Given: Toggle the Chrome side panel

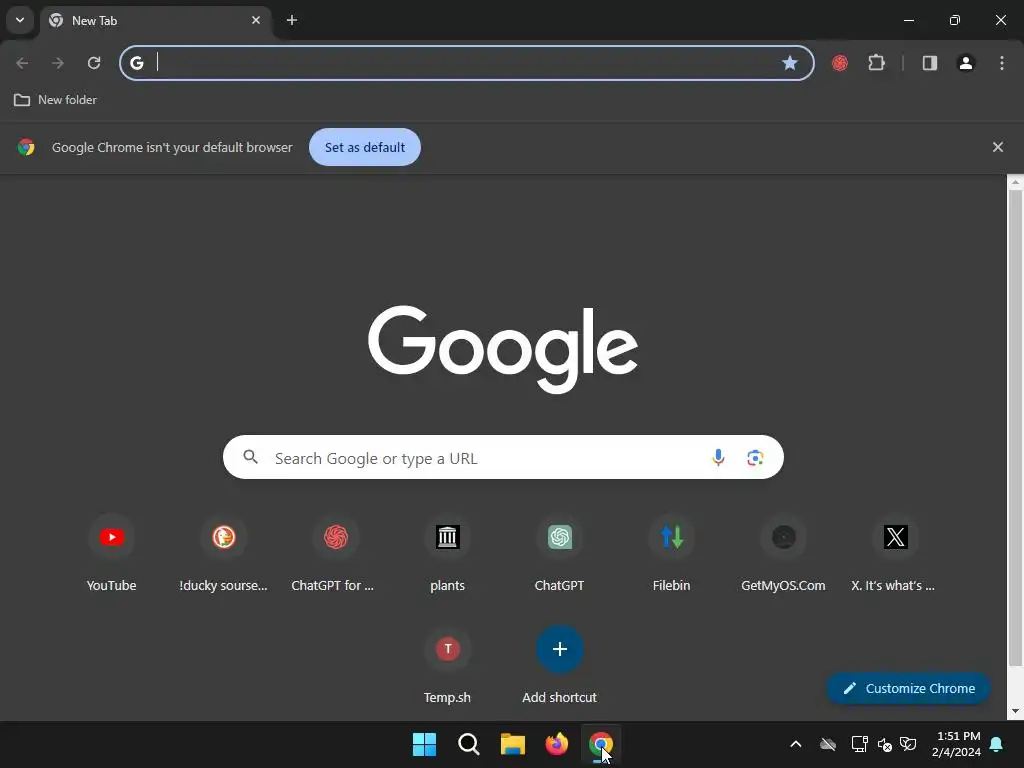Looking at the screenshot, I should [x=929, y=63].
